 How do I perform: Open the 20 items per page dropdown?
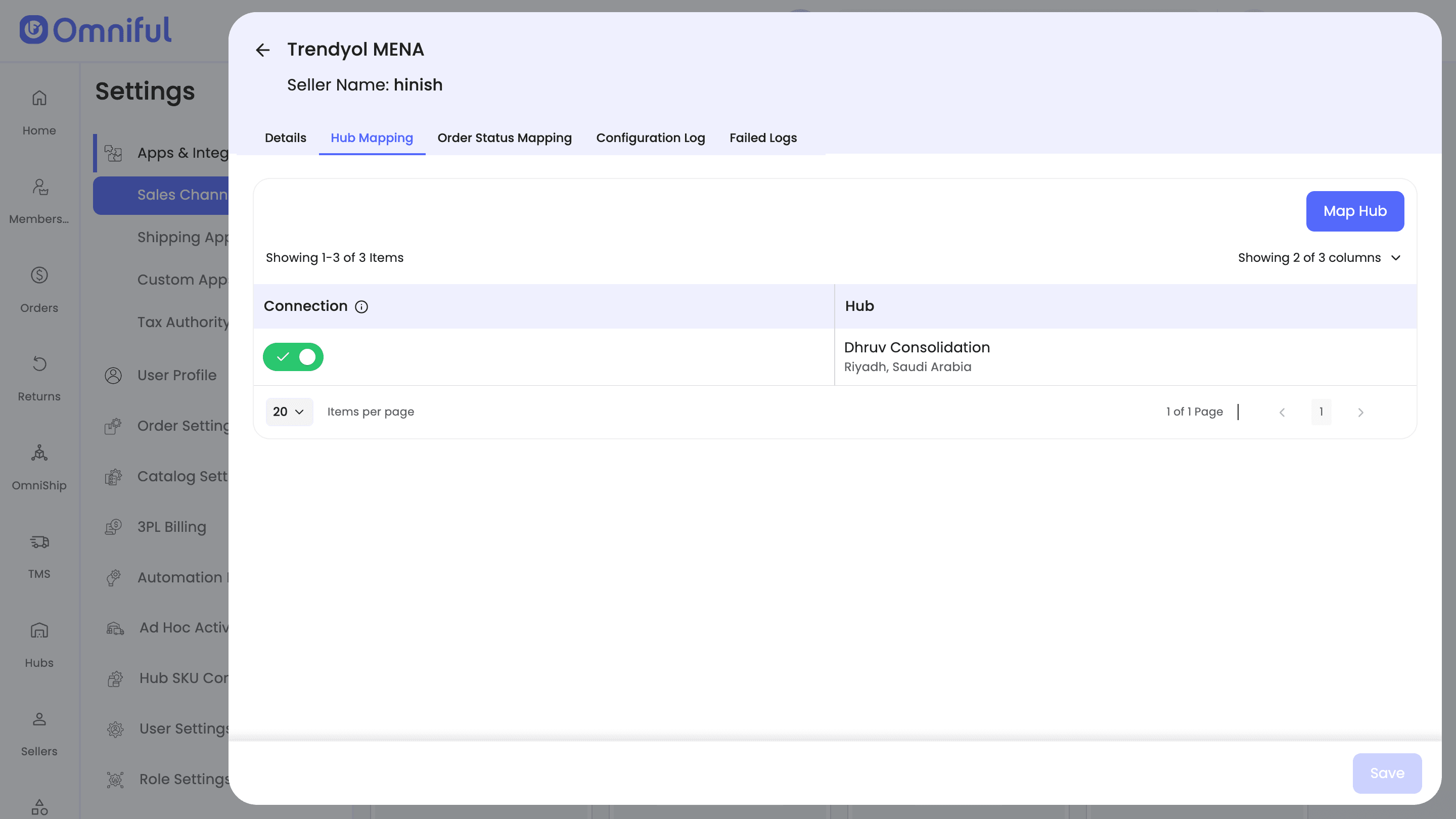coord(288,412)
